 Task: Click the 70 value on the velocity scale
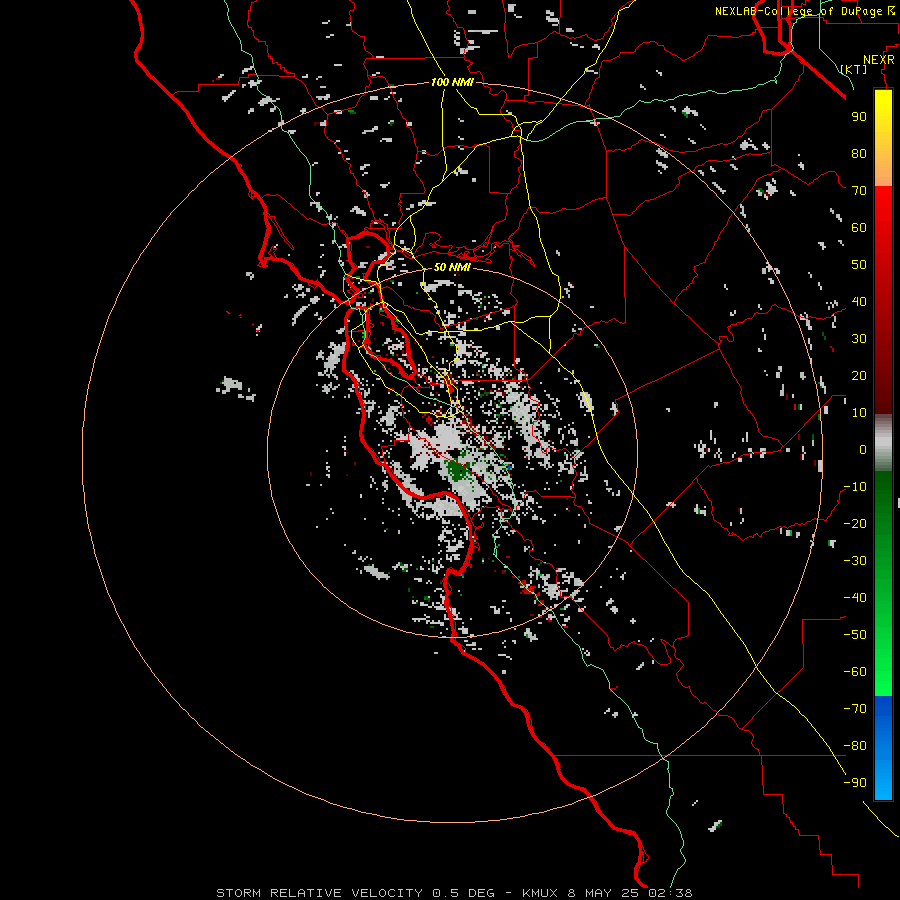pyautogui.click(x=859, y=191)
